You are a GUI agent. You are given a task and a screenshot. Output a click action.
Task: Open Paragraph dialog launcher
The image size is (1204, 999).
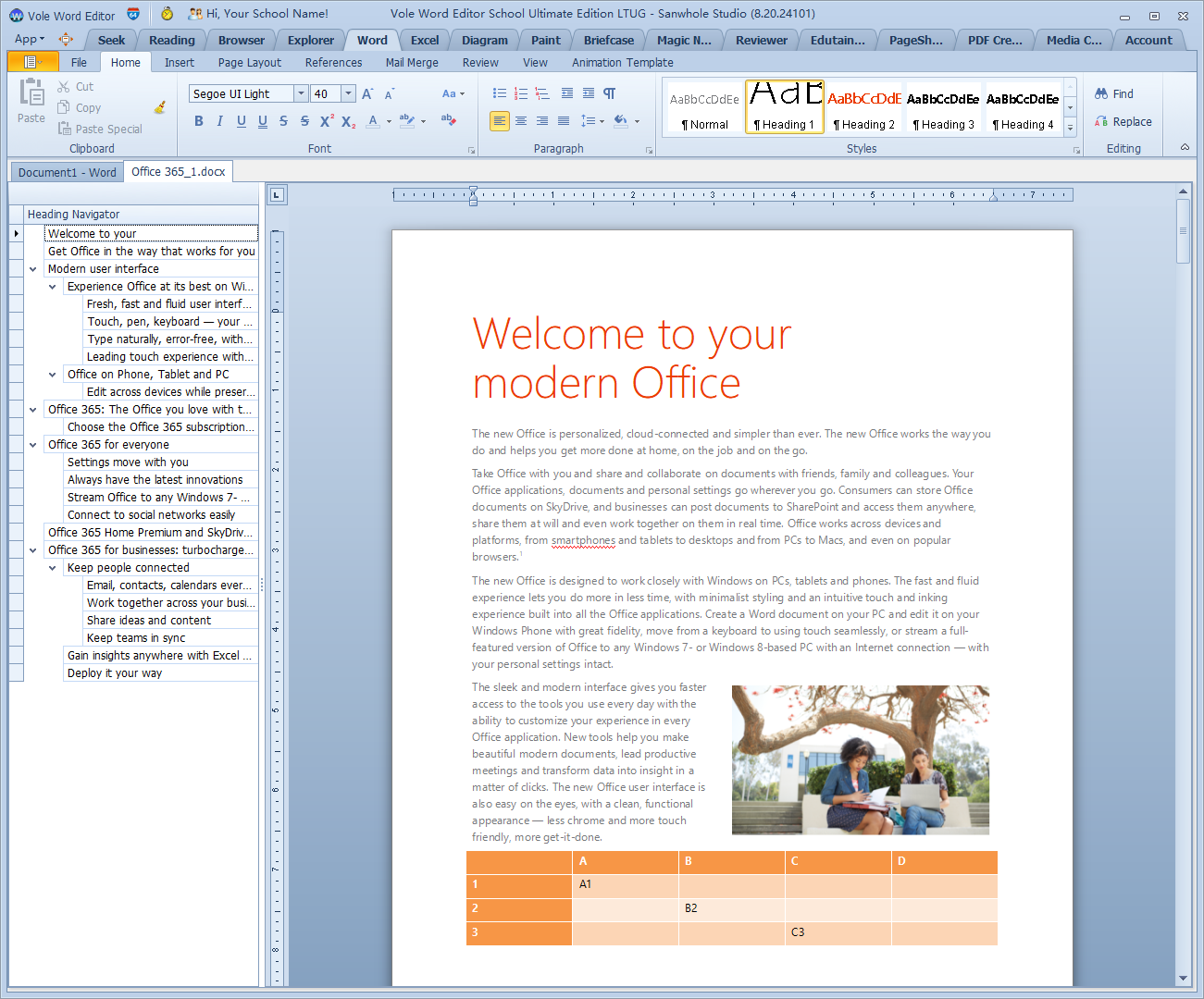point(649,150)
